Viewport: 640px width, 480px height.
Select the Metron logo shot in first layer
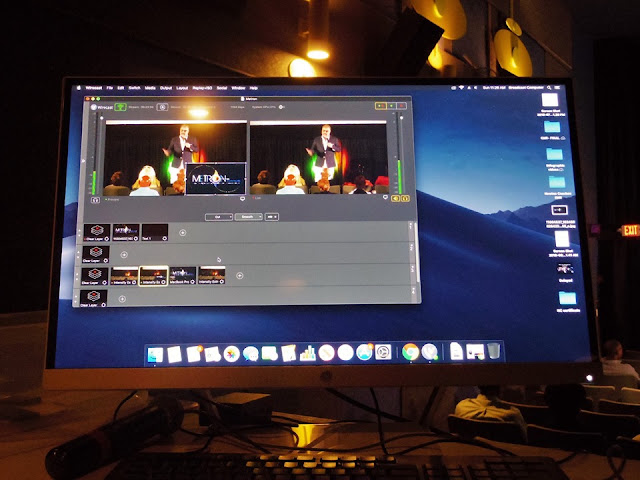pyautogui.click(x=126, y=232)
